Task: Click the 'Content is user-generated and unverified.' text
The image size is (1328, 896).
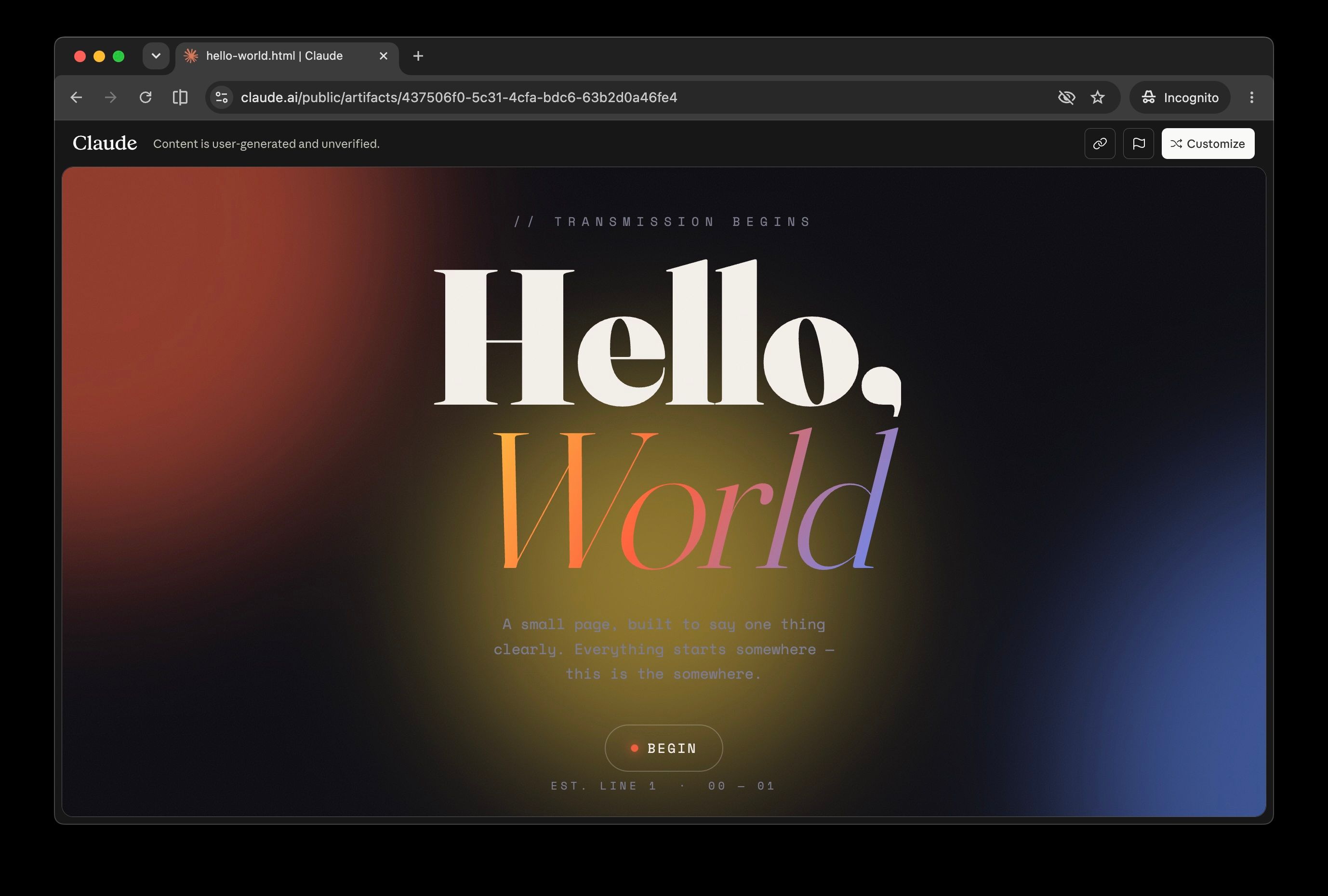Action: [x=266, y=144]
